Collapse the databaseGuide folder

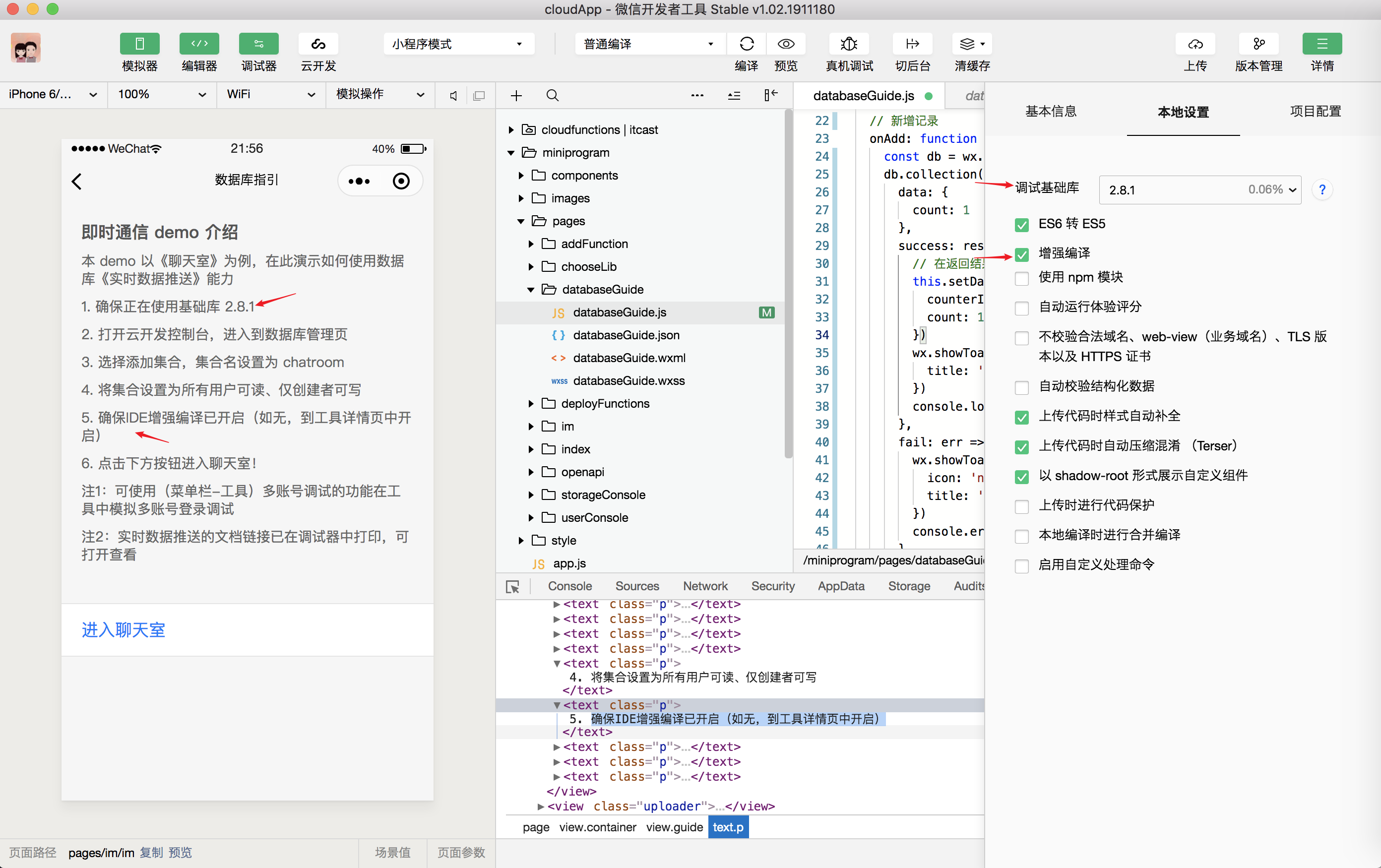(531, 290)
